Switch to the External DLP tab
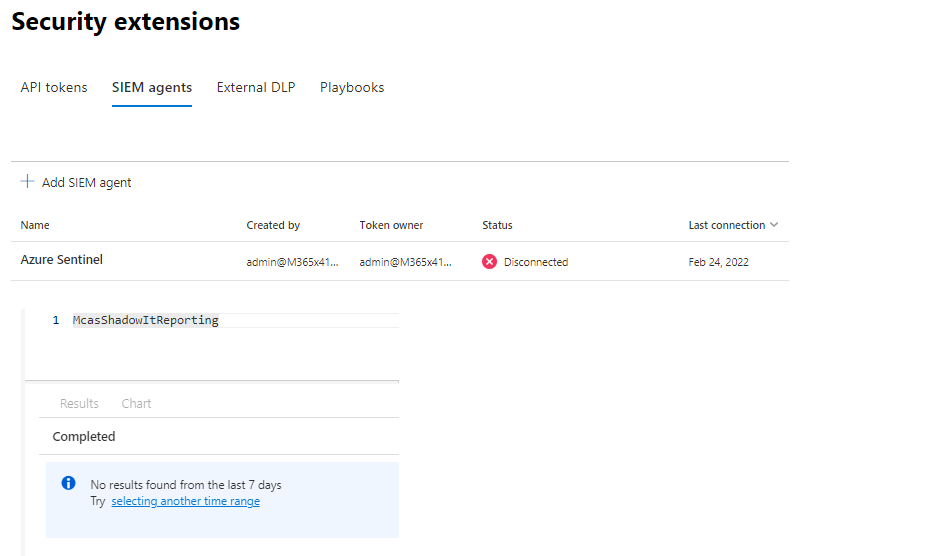This screenshot has height=556, width=946. 256,87
